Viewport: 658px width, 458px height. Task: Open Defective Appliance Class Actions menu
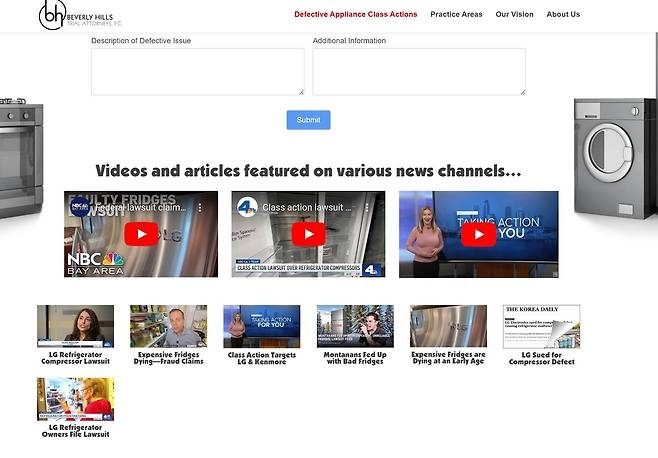click(x=356, y=15)
